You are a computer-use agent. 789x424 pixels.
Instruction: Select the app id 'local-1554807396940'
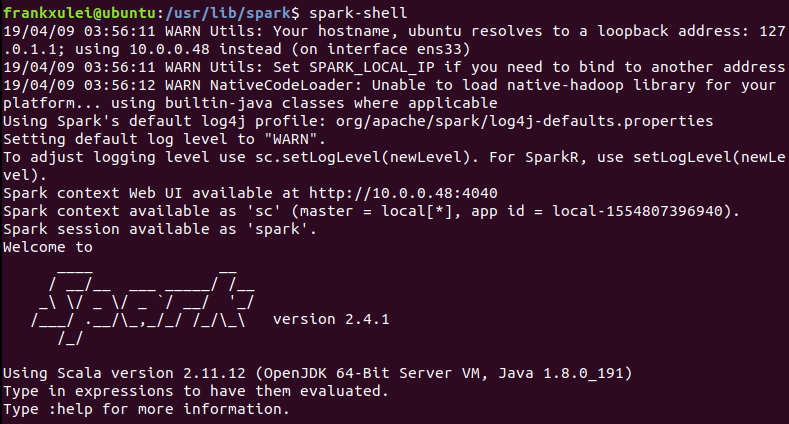(x=638, y=211)
